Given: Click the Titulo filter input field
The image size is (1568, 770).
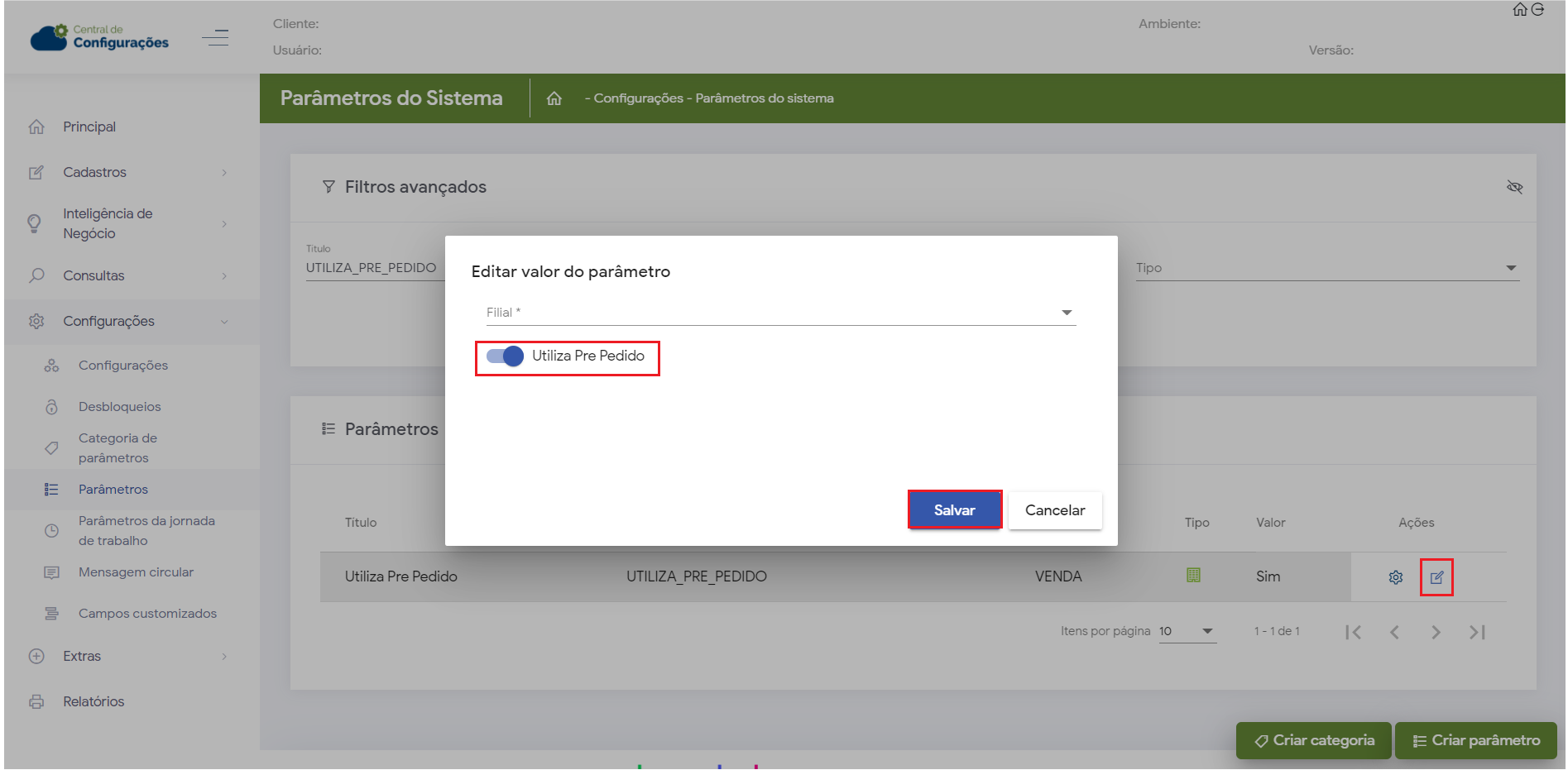Looking at the screenshot, I should (x=375, y=268).
